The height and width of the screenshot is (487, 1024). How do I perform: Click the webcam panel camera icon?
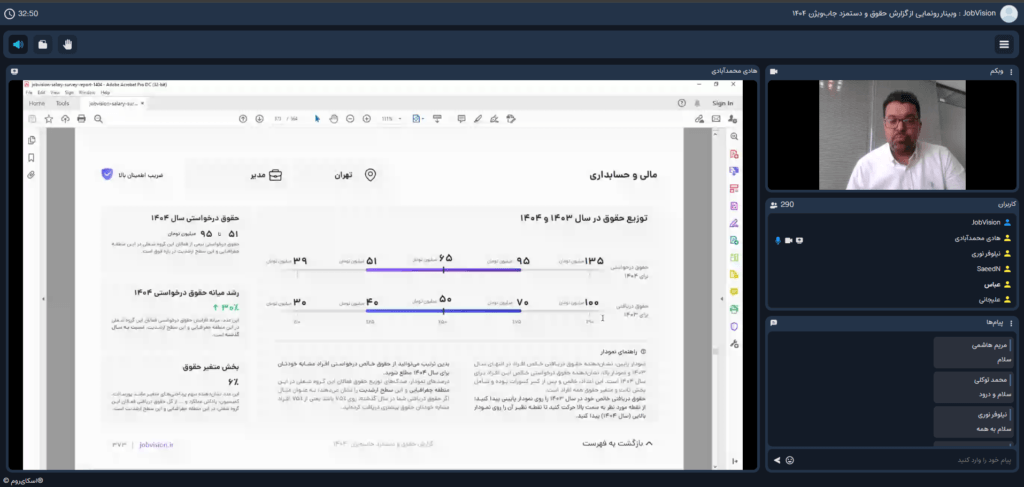774,71
